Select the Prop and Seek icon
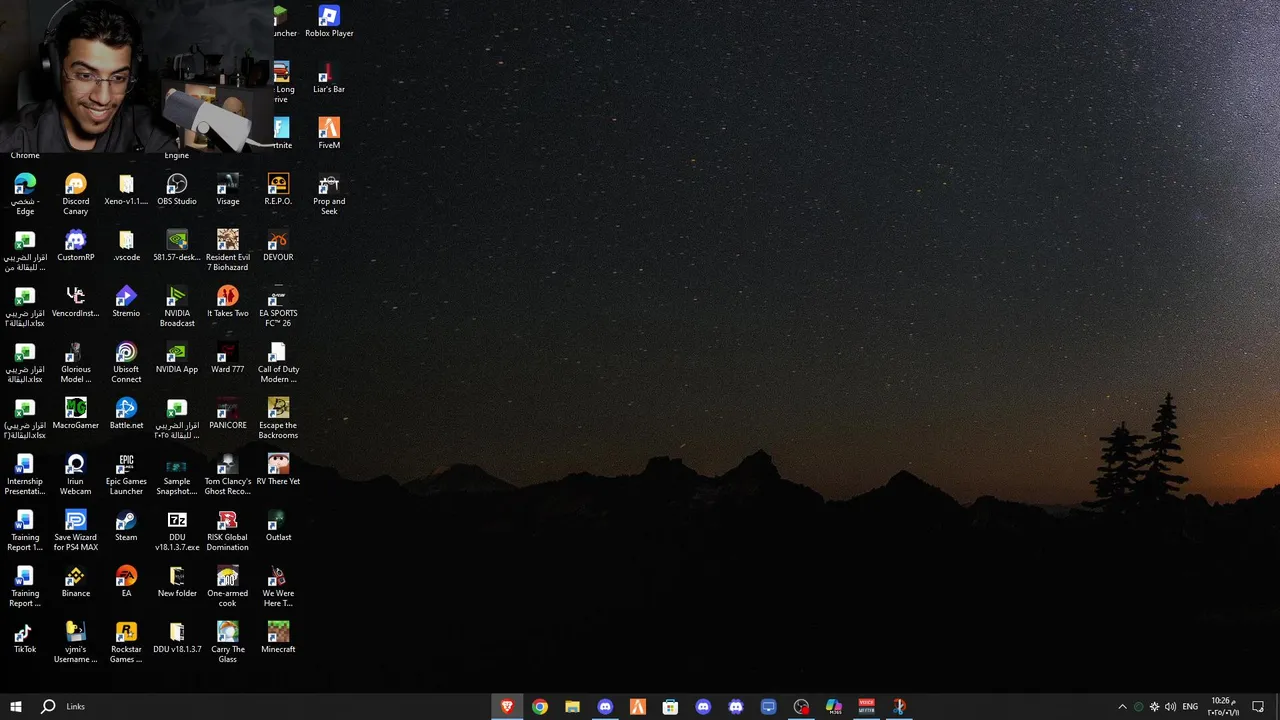The width and height of the screenshot is (1280, 720). pyautogui.click(x=329, y=195)
